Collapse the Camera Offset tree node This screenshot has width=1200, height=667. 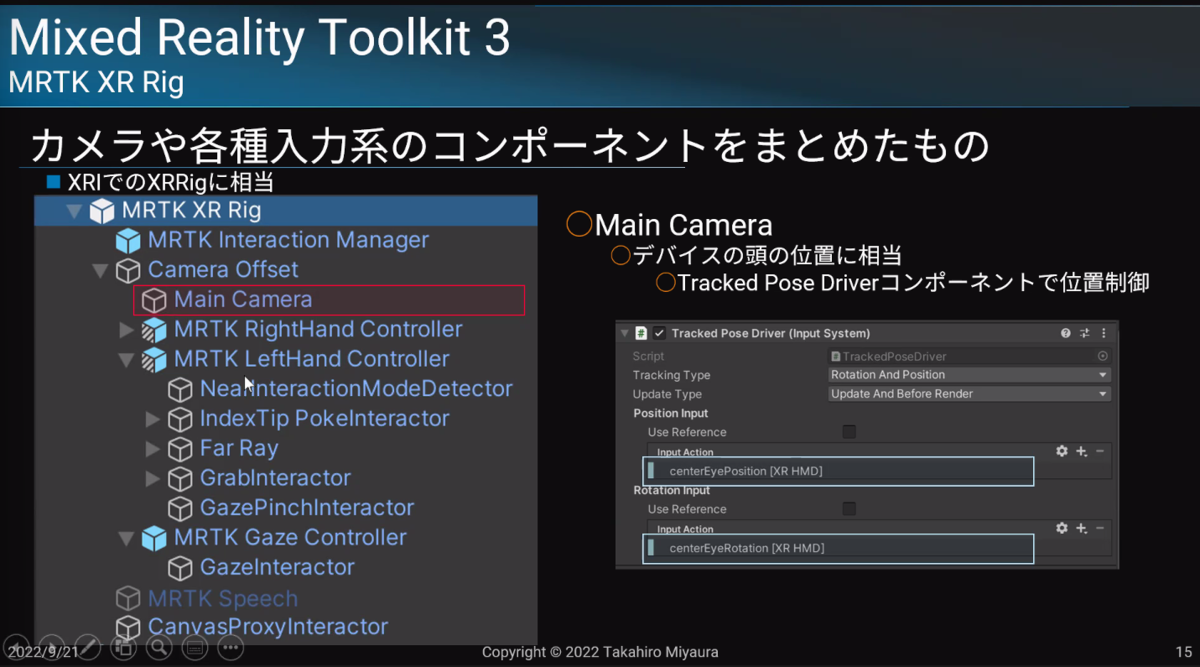(x=99, y=270)
